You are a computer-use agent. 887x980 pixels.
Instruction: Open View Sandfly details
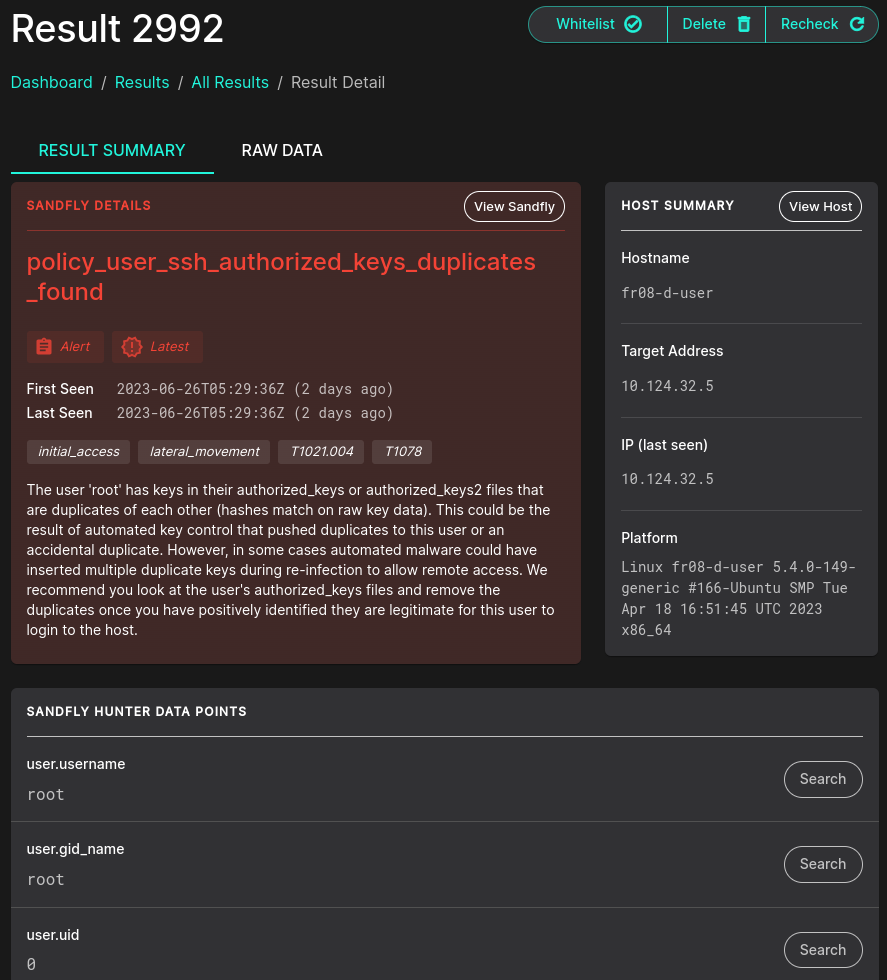(x=514, y=206)
